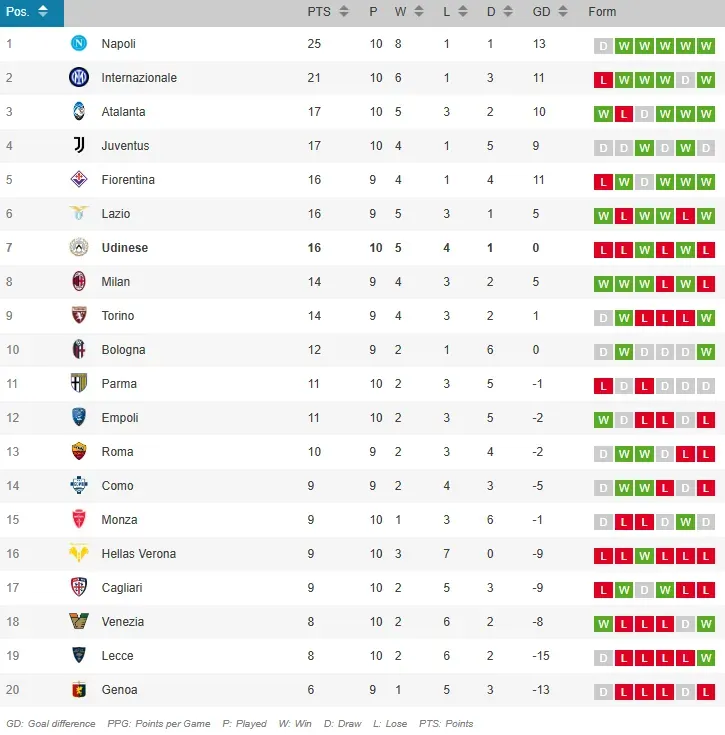725x735 pixels.
Task: Sort standings by PTS column
Action: tap(328, 12)
